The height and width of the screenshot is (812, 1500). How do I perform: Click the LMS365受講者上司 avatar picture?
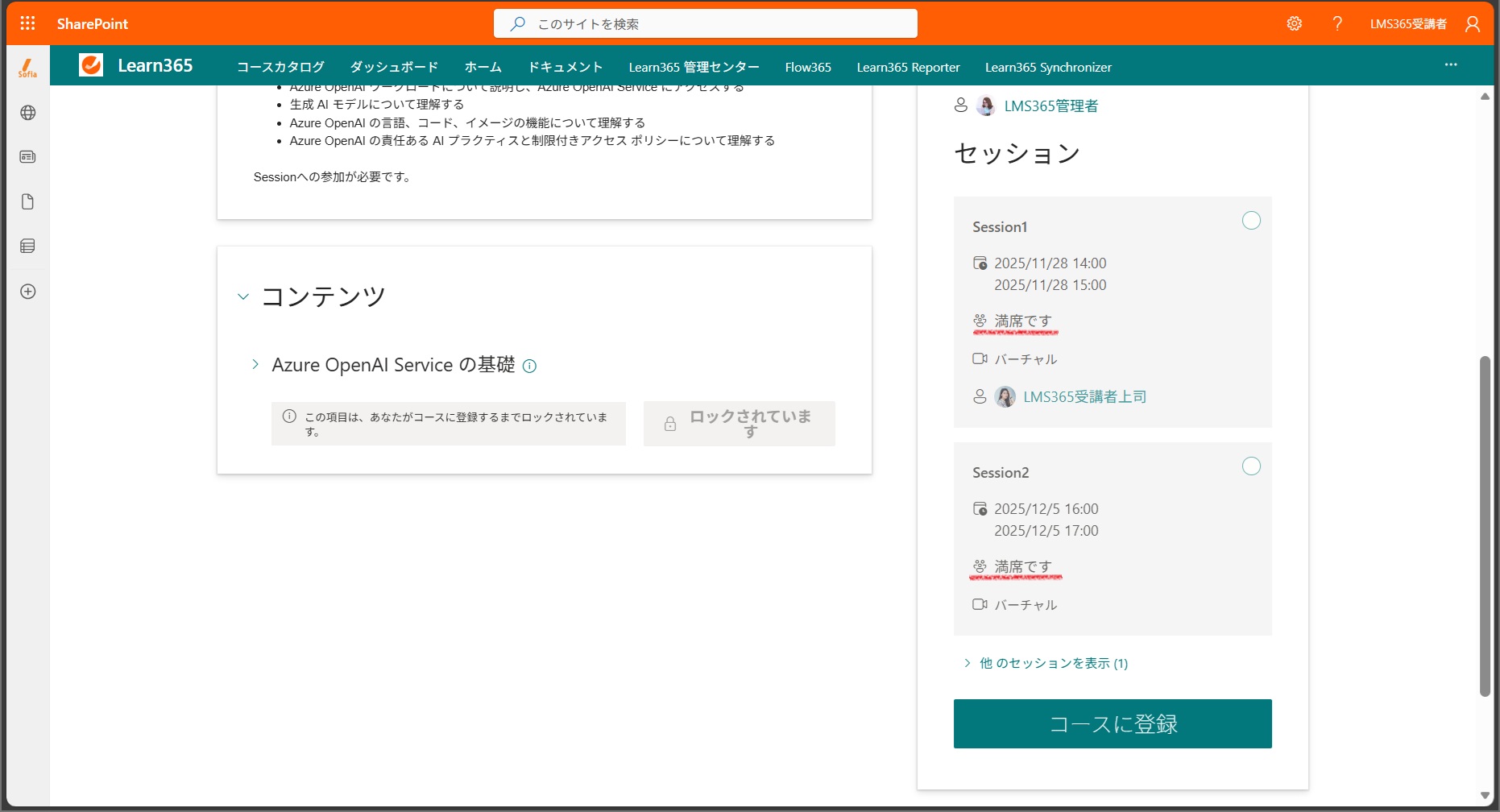[x=1005, y=396]
